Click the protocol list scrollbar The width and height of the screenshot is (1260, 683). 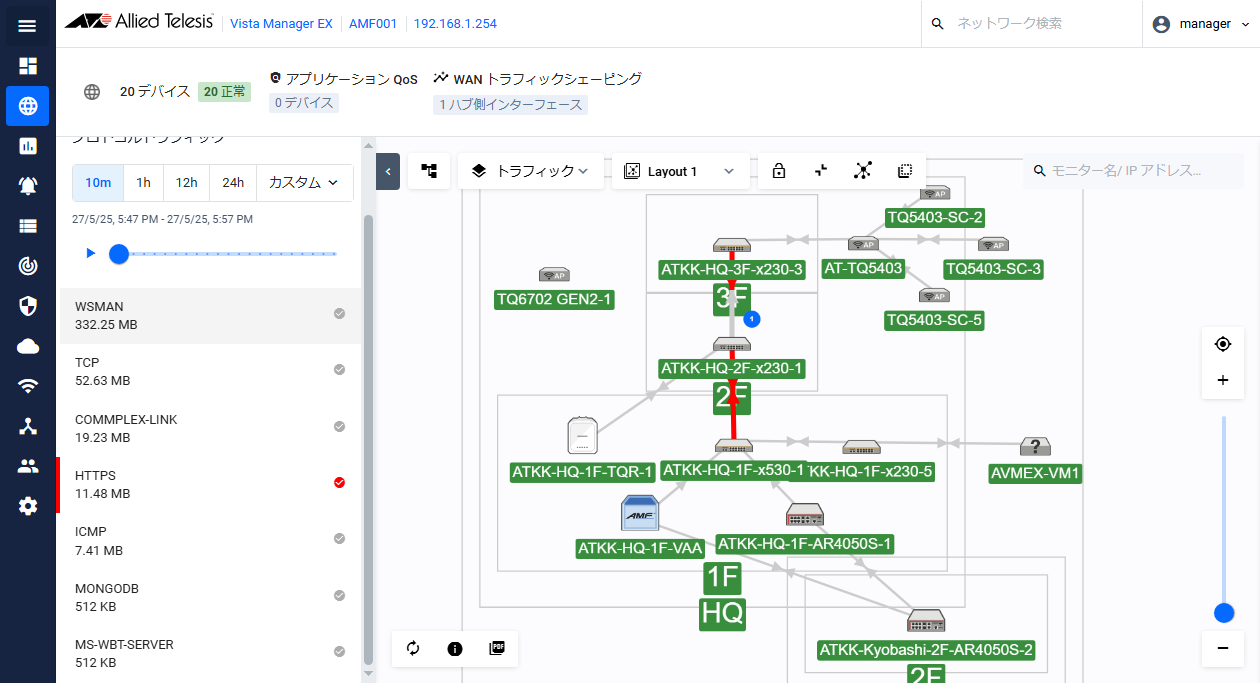pyautogui.click(x=367, y=440)
